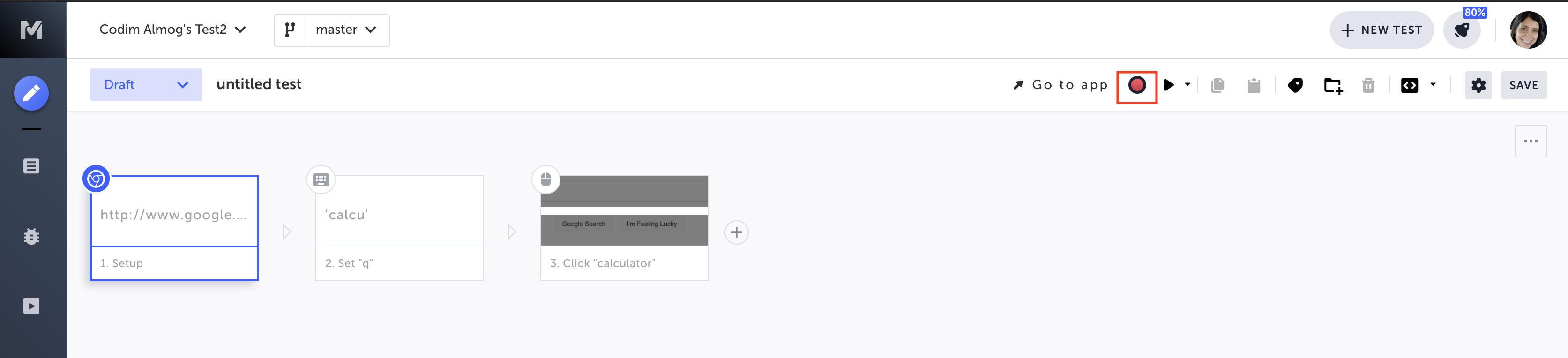This screenshot has height=358, width=1568.
Task: Click the paste clipboard icon
Action: point(1253,85)
